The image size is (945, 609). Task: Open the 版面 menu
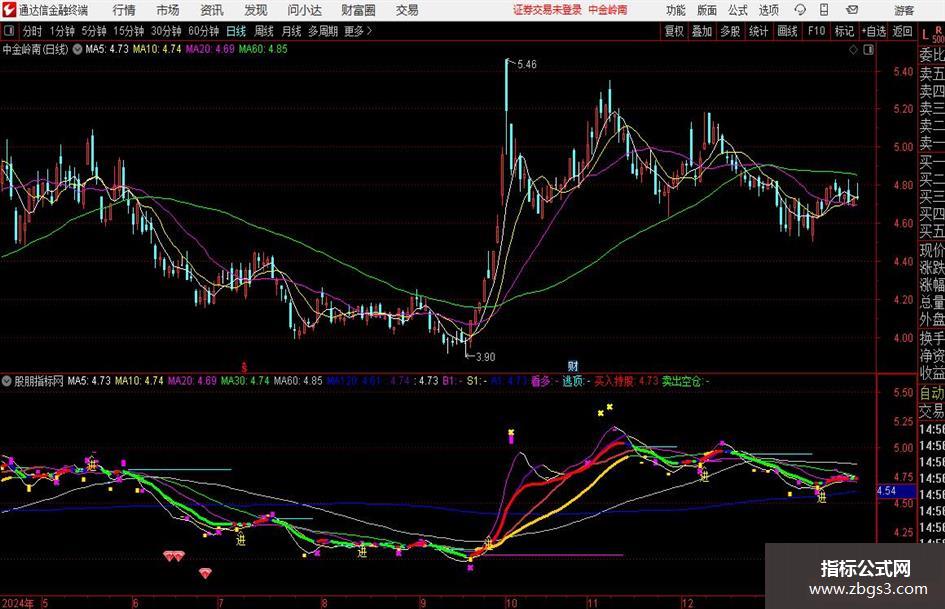[x=707, y=10]
